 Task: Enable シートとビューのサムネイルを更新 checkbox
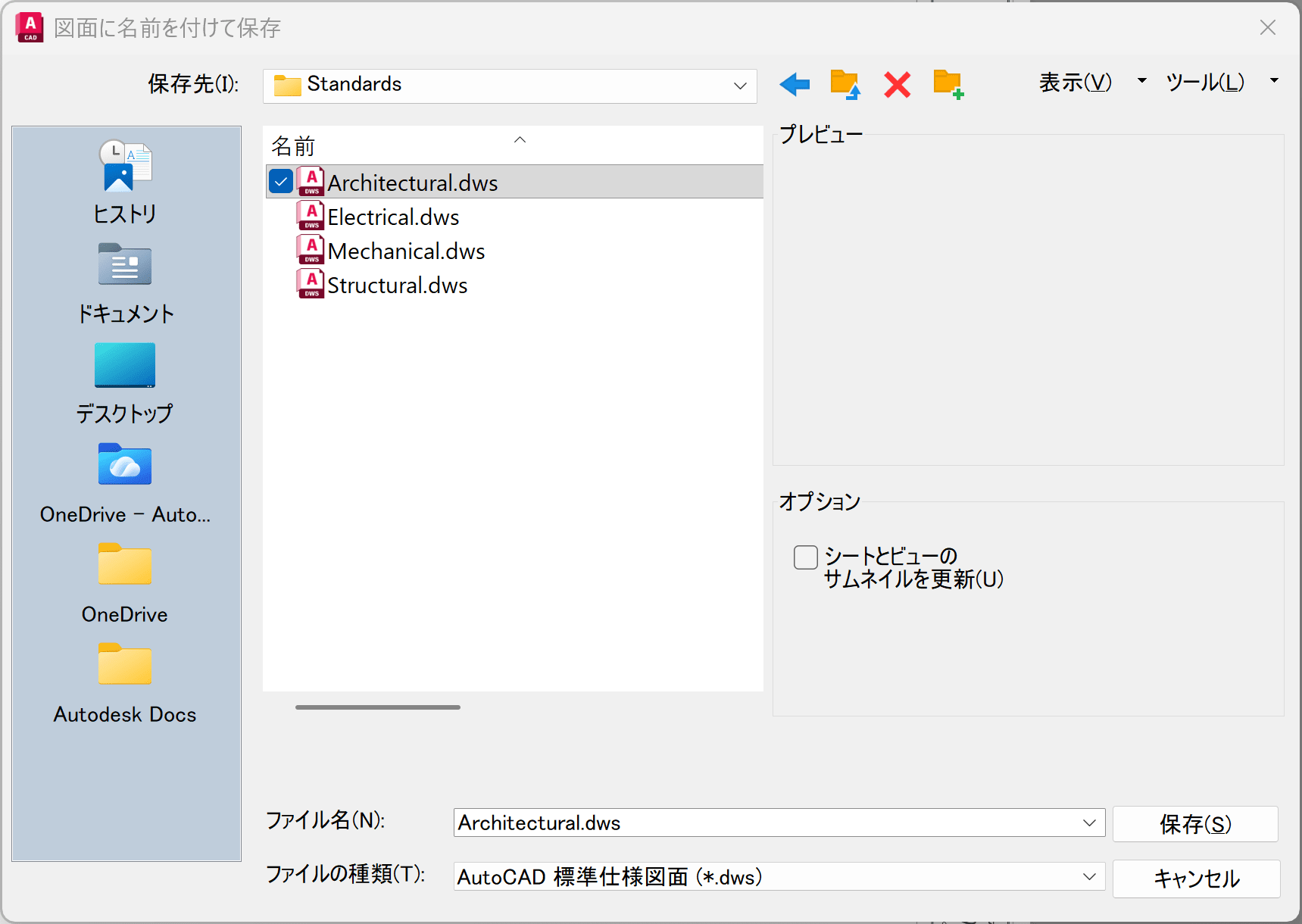point(805,557)
